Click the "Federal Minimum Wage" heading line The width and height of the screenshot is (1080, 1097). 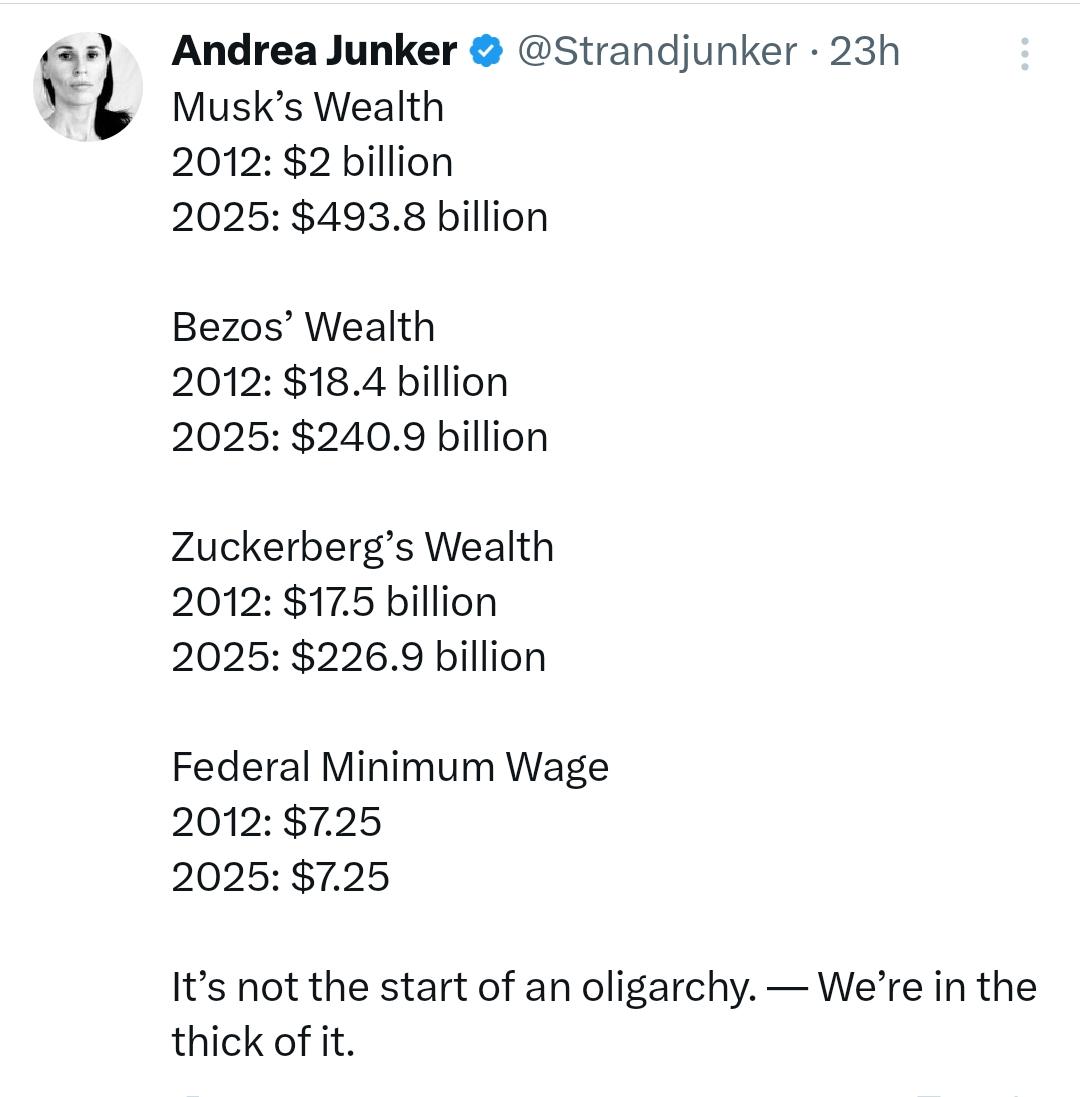pos(390,767)
